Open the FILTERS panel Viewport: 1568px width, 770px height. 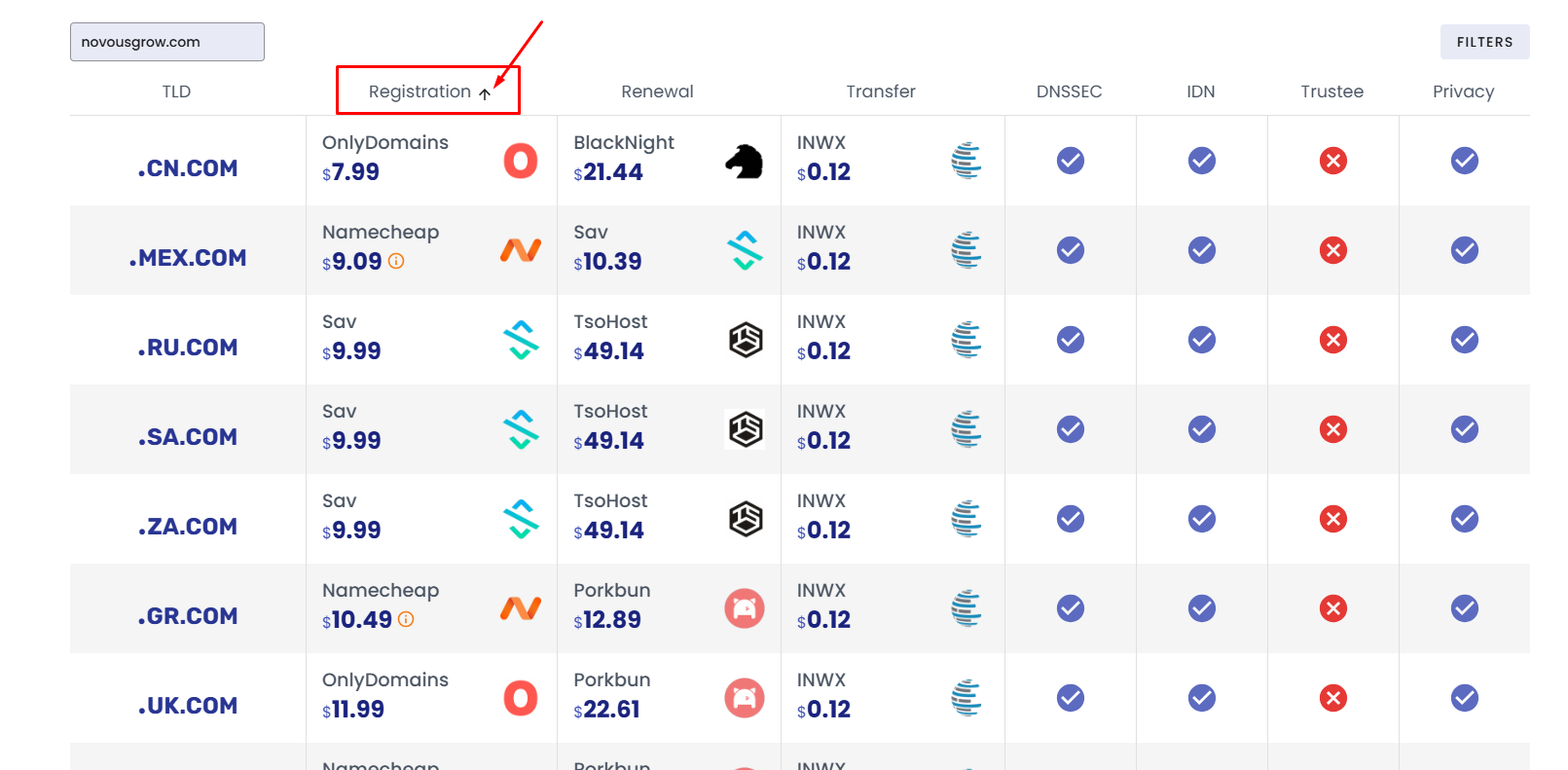(x=1484, y=42)
